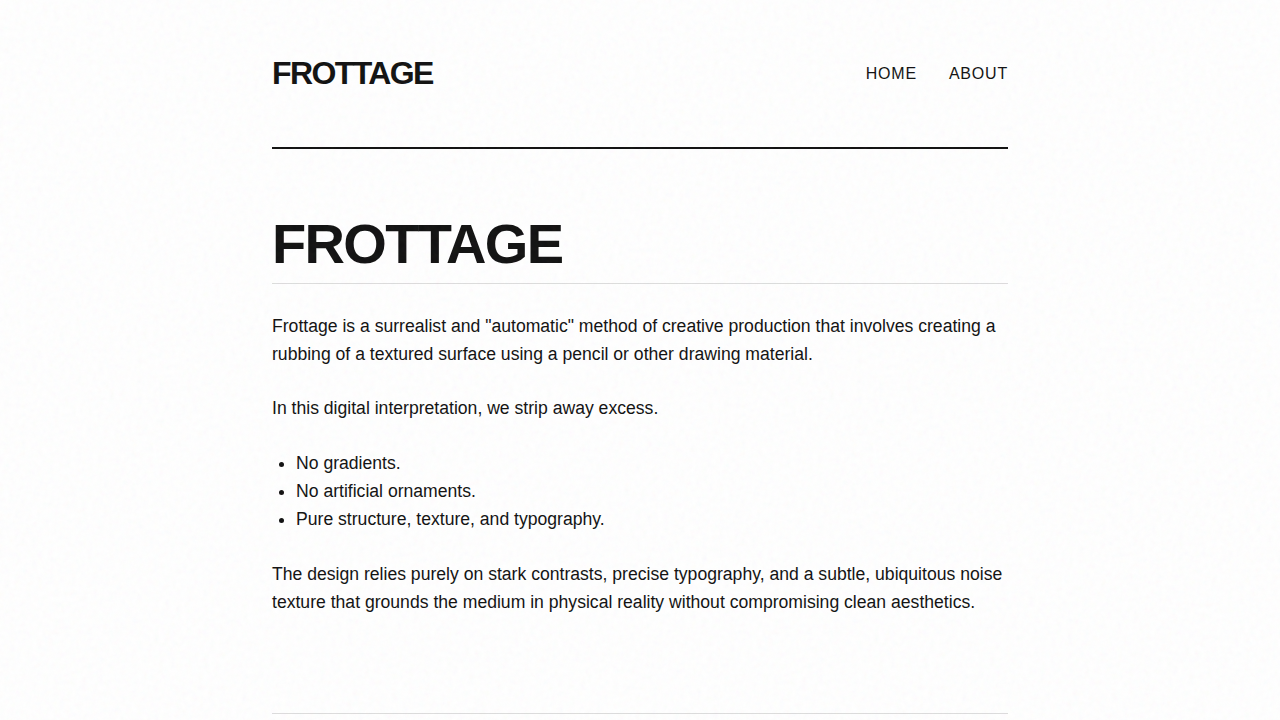Open the HOME navigation link
This screenshot has width=1280, height=720.
point(890,73)
